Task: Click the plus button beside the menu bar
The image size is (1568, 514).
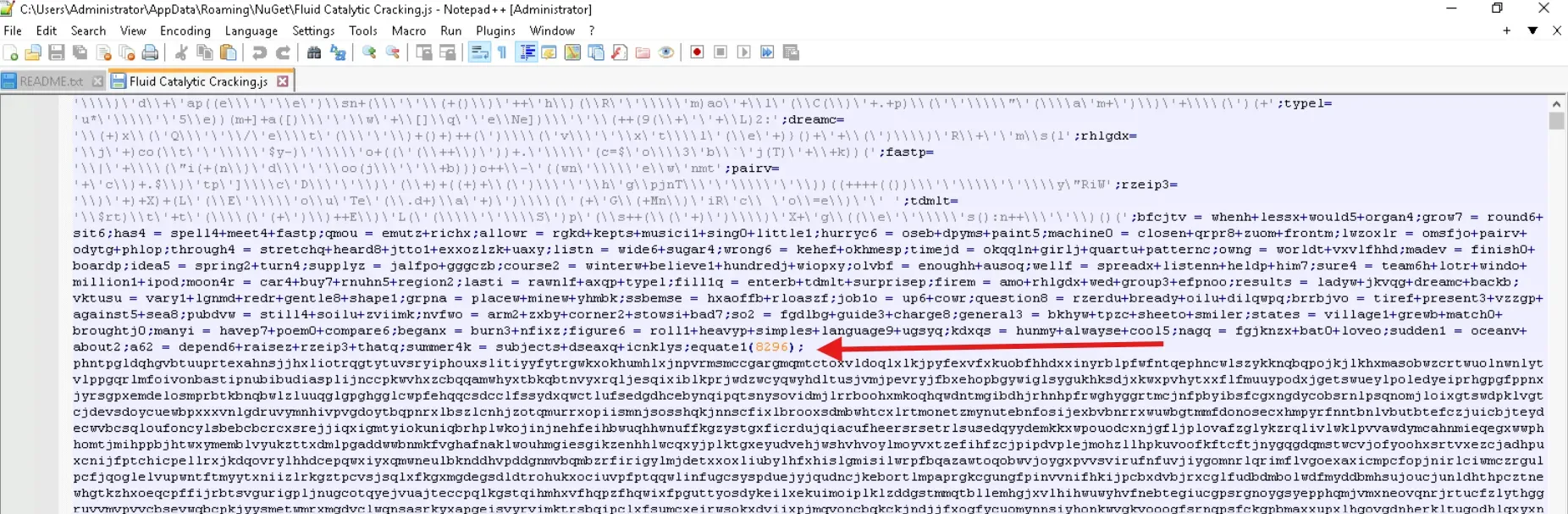Action: pos(1507,30)
